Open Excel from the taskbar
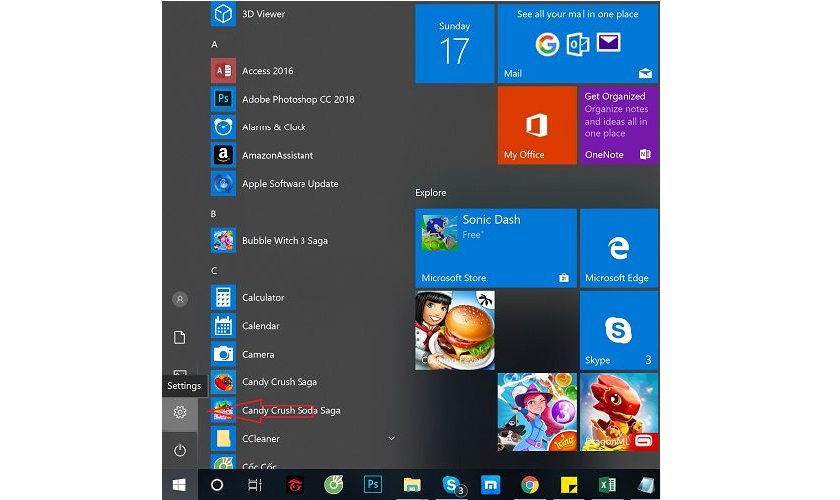840x500 pixels. (607, 485)
